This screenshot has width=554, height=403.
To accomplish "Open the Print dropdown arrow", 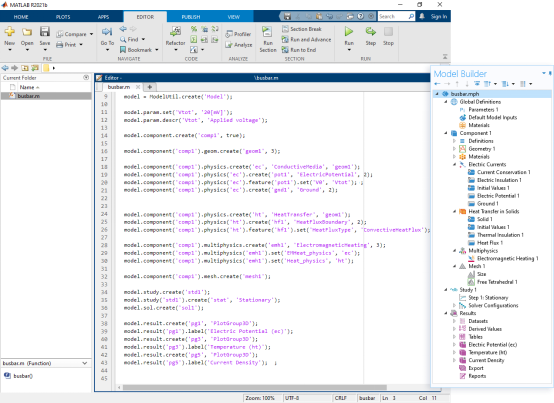I will pyautogui.click(x=81, y=45).
